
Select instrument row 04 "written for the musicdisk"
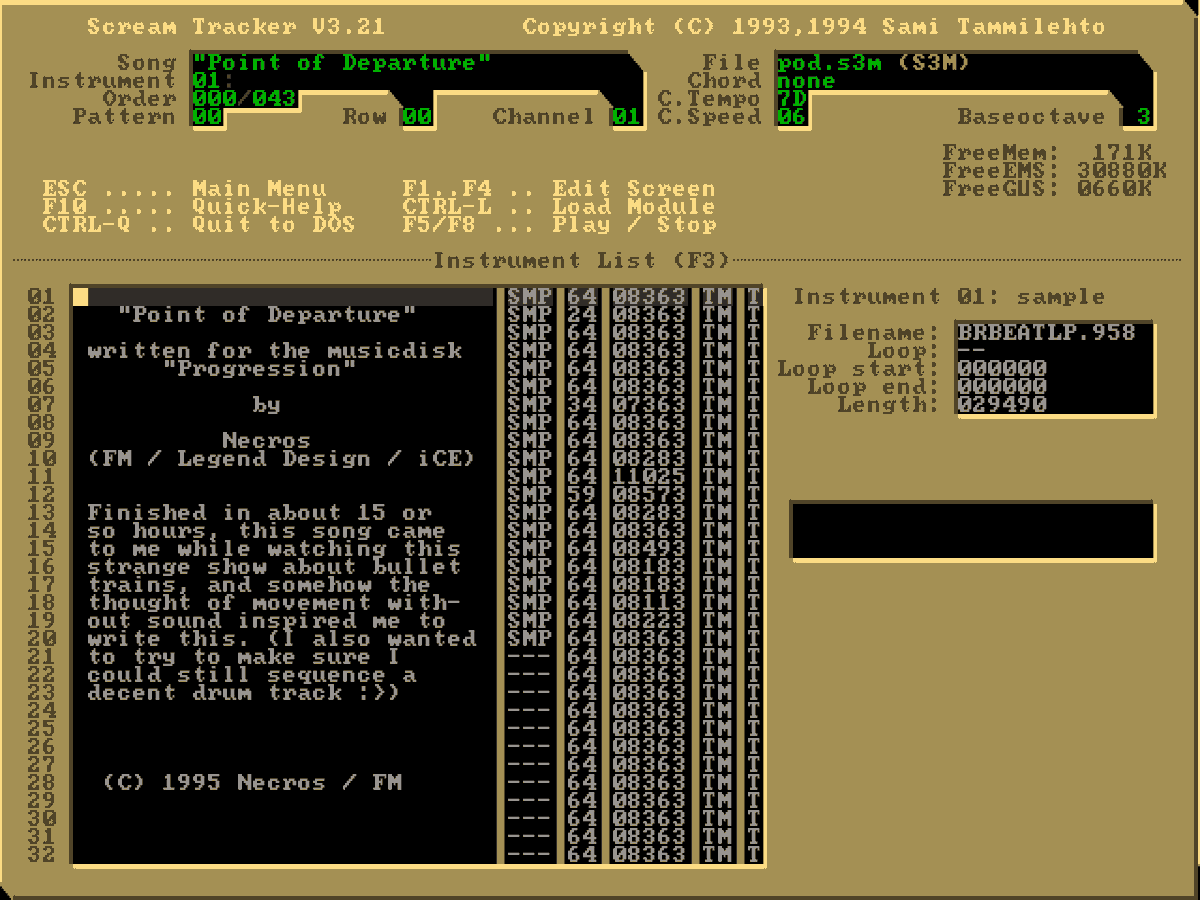(x=275, y=351)
